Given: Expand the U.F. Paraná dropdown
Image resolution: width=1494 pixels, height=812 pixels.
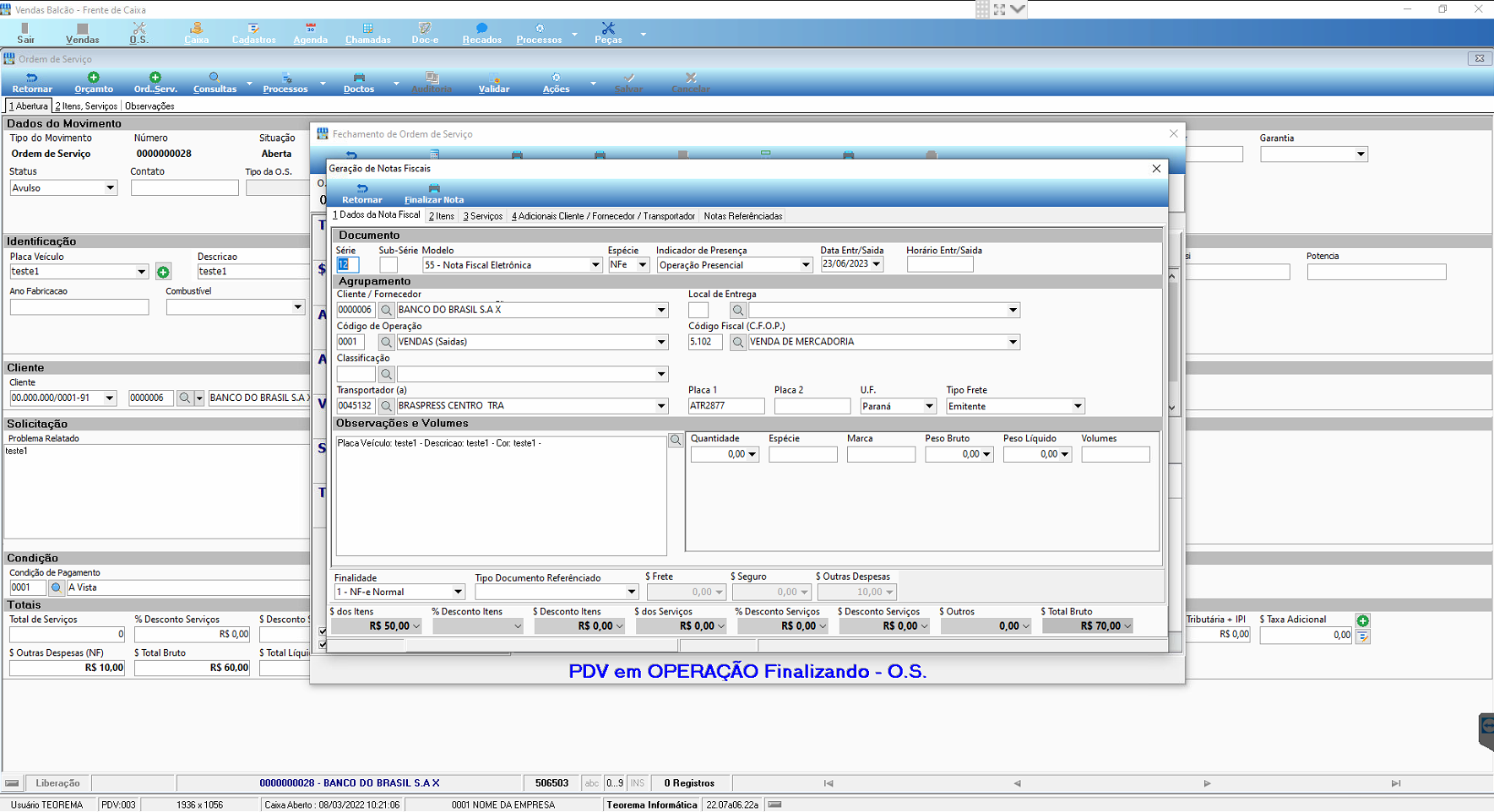Looking at the screenshot, I should [x=929, y=407].
